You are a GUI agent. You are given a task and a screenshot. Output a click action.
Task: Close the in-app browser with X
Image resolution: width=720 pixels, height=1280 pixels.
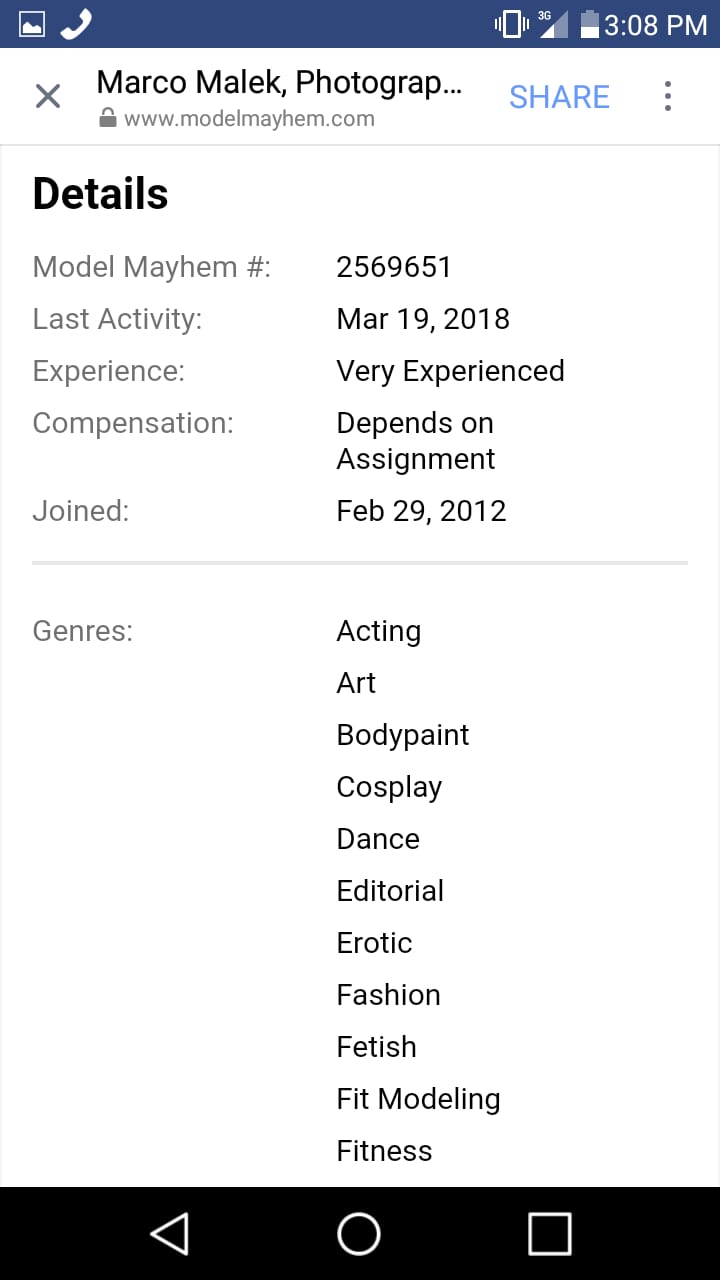click(x=48, y=96)
